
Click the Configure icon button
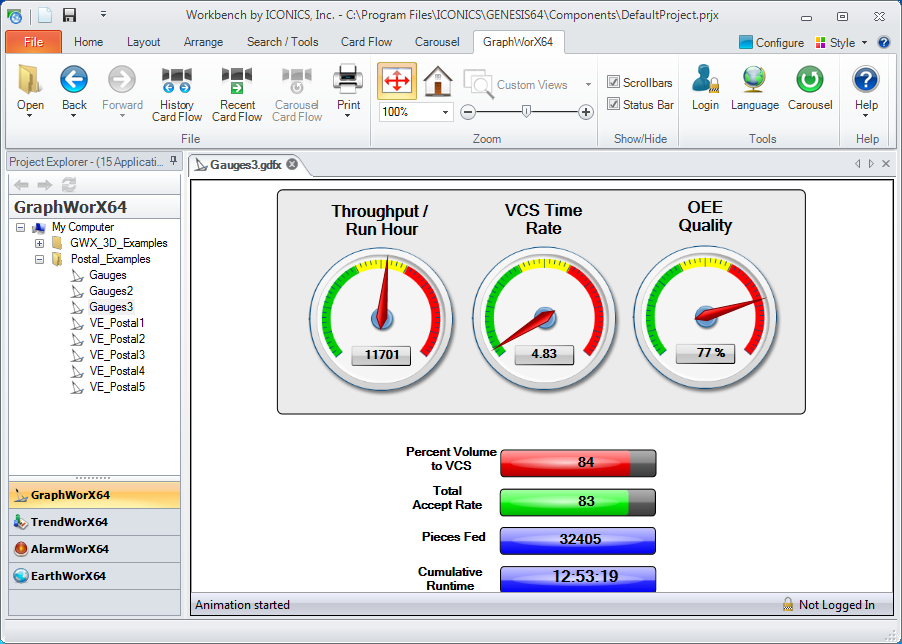coord(771,43)
